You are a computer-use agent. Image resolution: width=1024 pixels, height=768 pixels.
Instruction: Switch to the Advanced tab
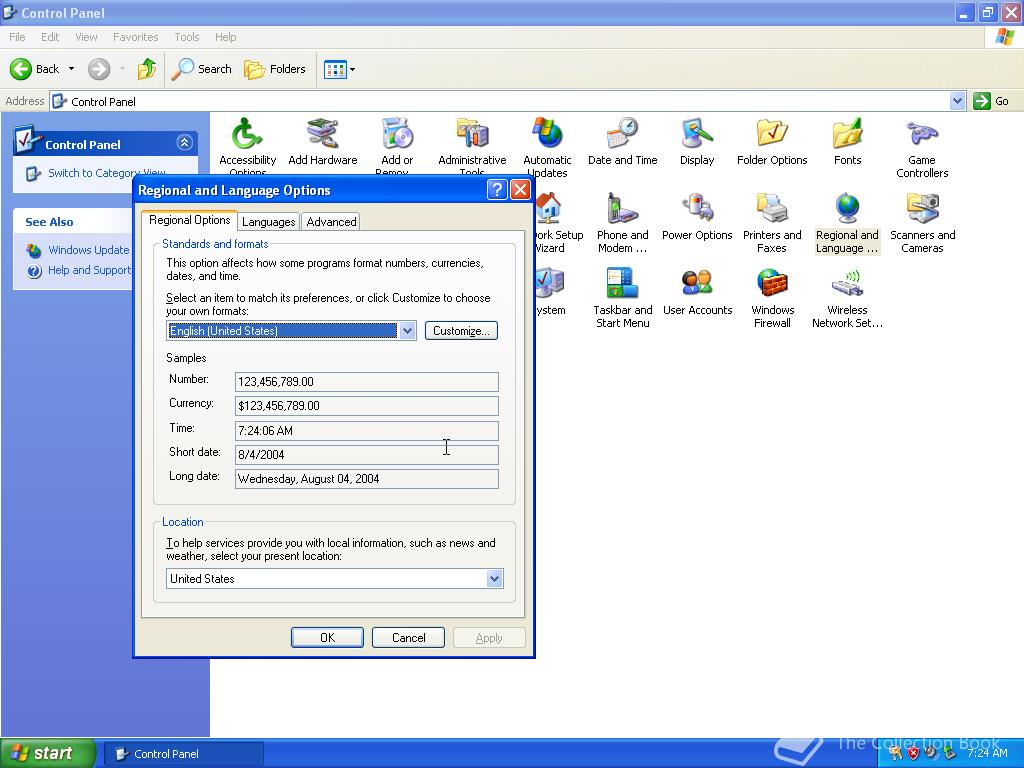point(331,221)
